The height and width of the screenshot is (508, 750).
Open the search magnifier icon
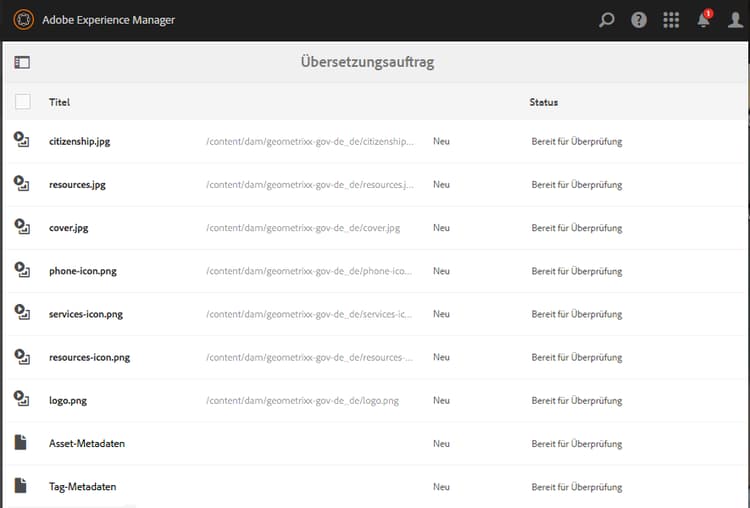(606, 20)
